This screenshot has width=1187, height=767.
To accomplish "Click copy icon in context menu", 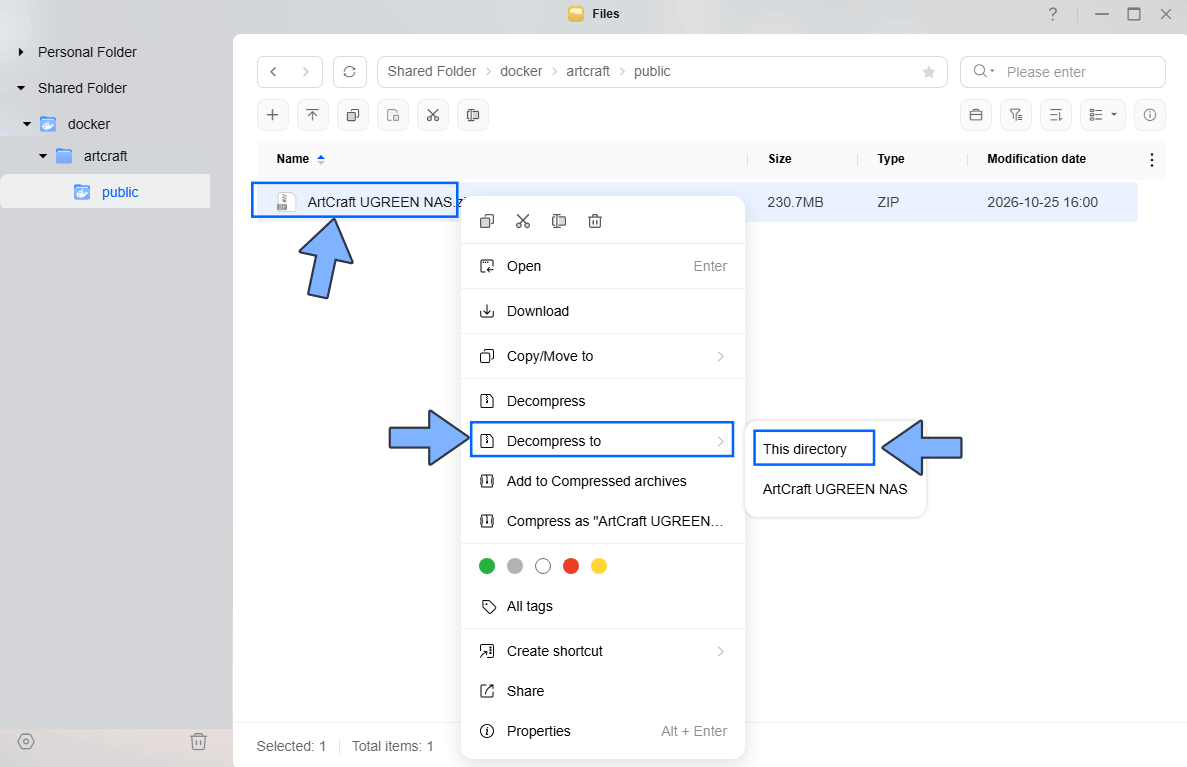I will click(x=488, y=221).
